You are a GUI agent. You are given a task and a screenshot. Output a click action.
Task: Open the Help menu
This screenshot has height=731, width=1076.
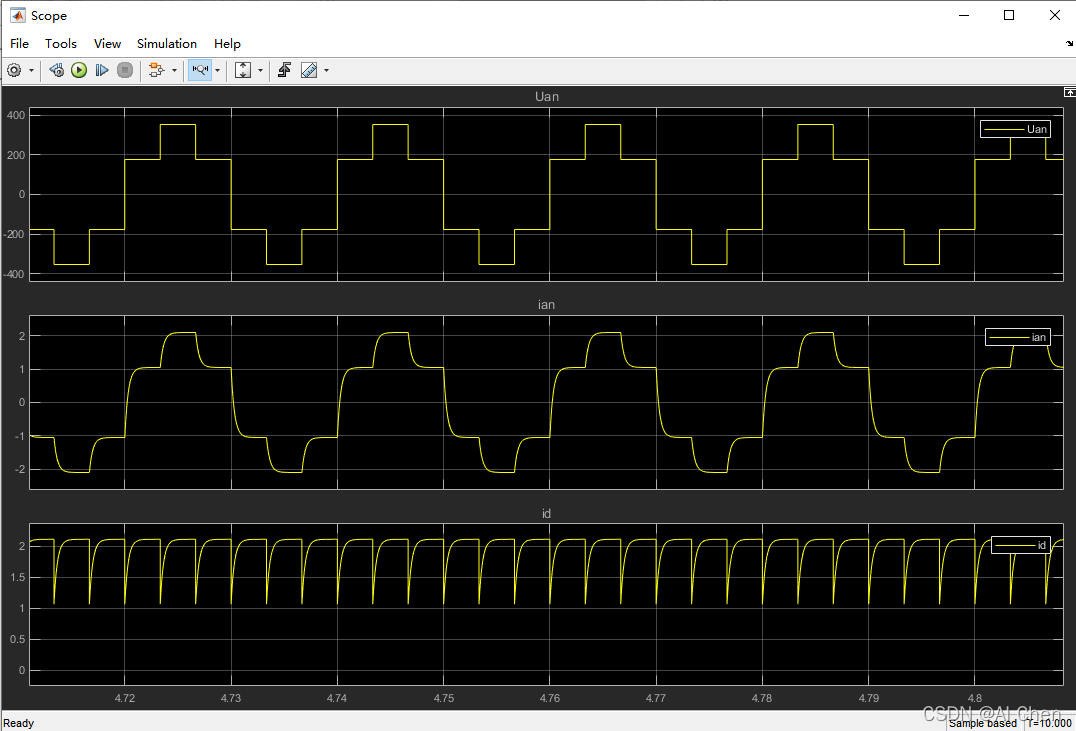click(227, 44)
